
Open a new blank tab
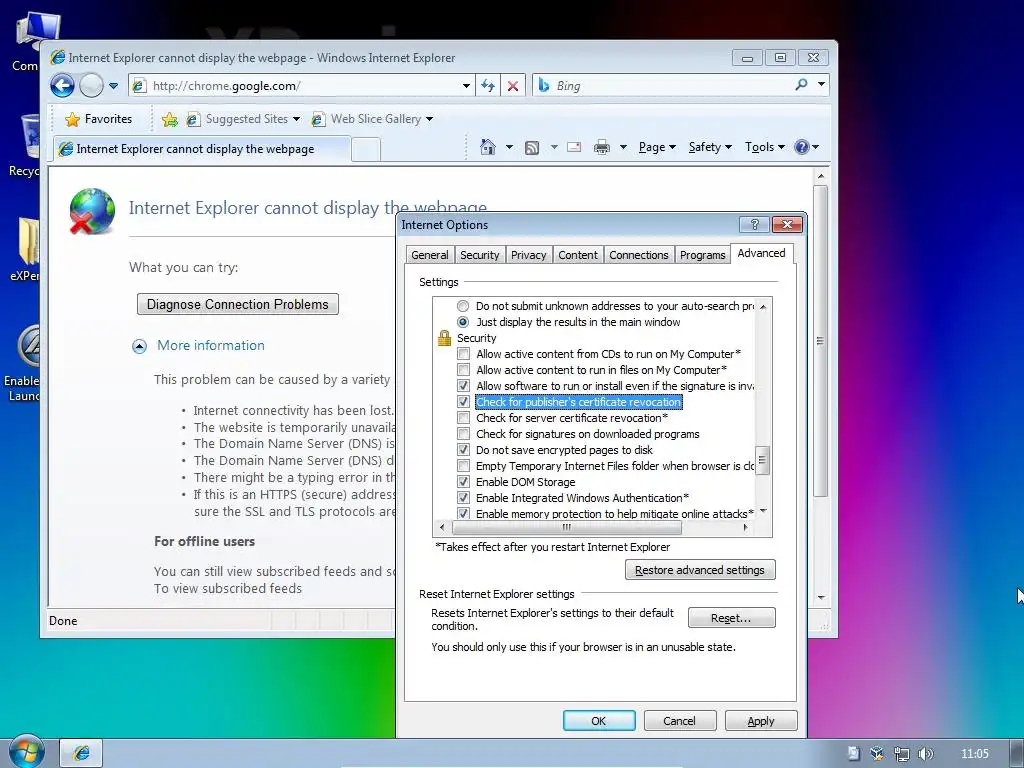[366, 150]
